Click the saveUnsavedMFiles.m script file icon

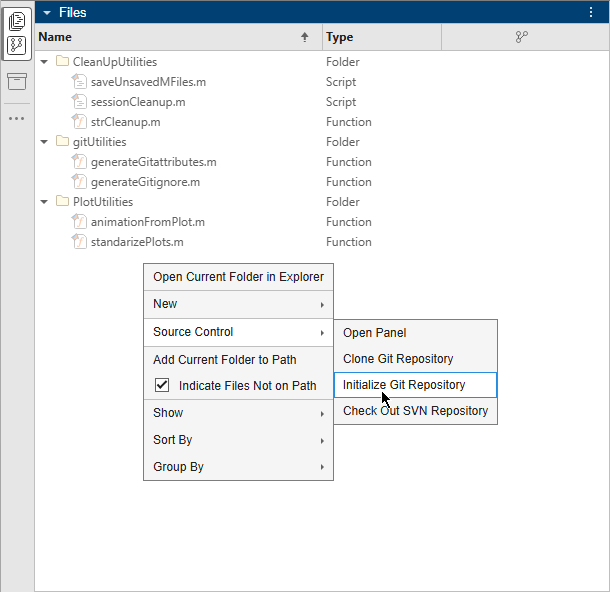coord(79,81)
